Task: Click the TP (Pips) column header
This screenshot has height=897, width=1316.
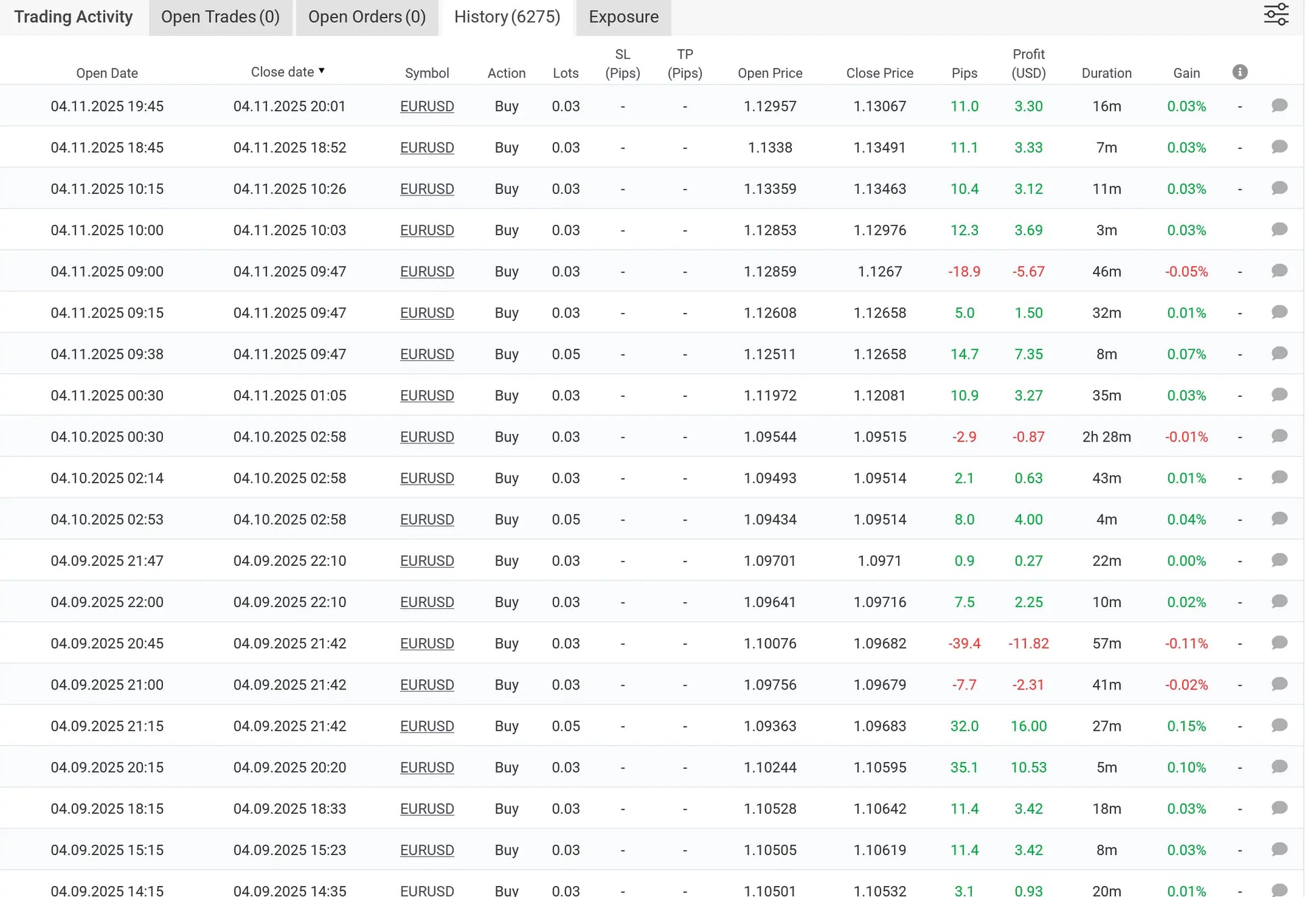Action: click(684, 64)
